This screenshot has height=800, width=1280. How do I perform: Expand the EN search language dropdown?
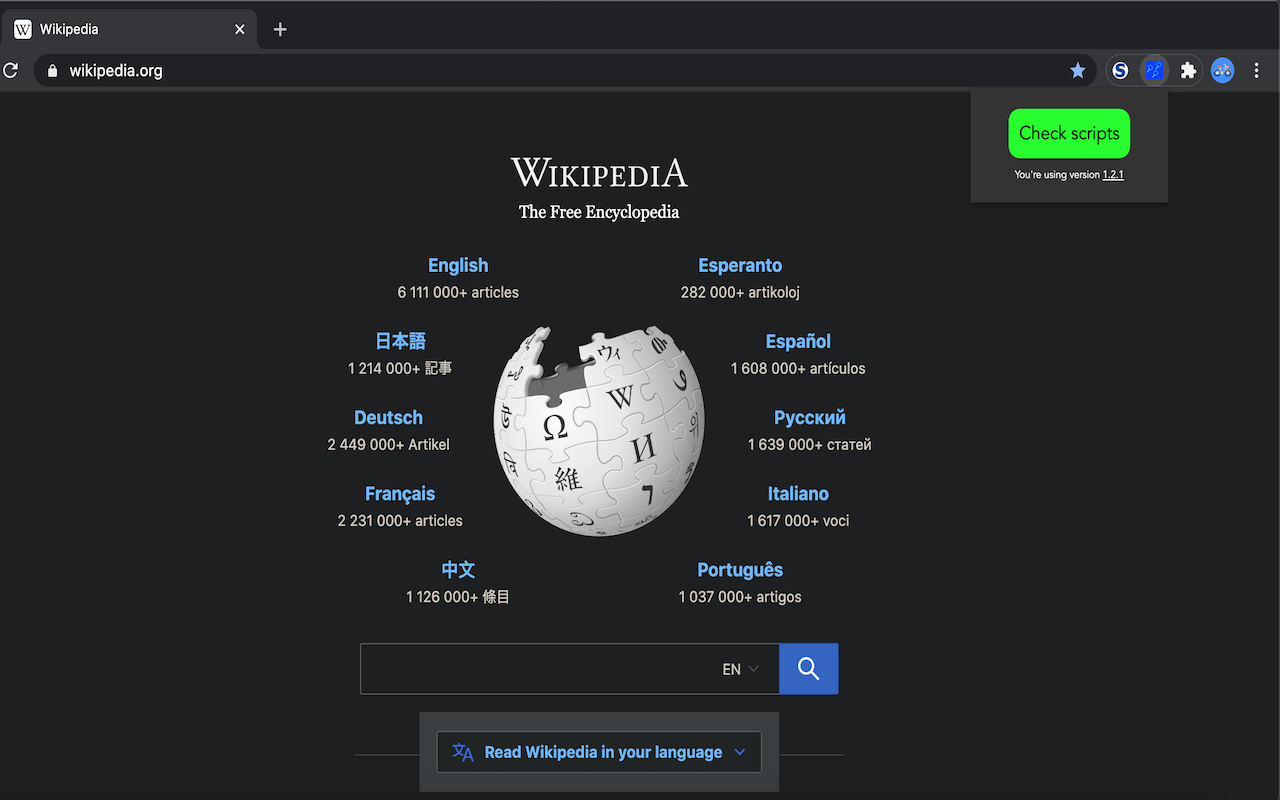(740, 669)
